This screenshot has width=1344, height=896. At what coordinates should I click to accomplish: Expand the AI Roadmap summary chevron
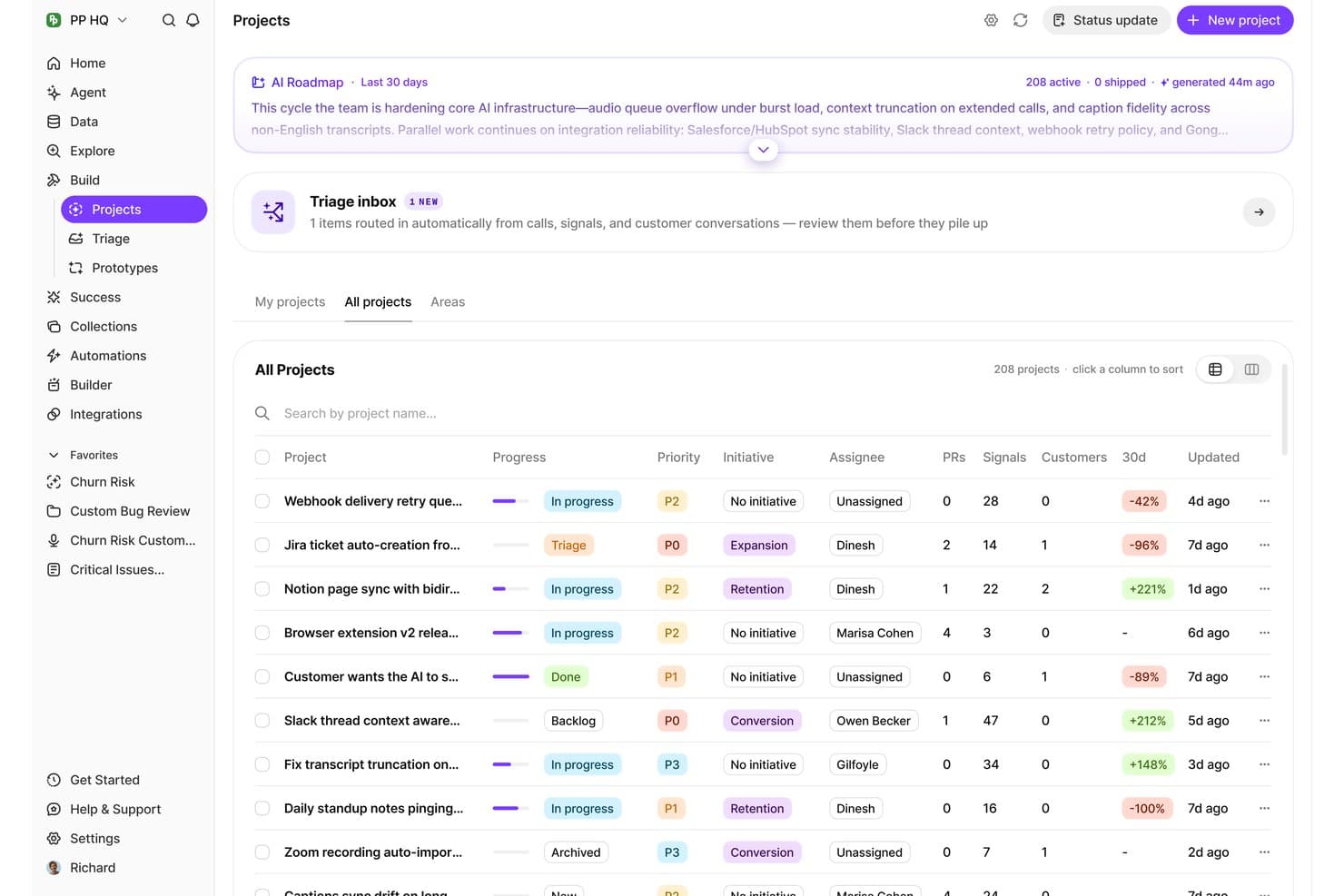tap(764, 150)
